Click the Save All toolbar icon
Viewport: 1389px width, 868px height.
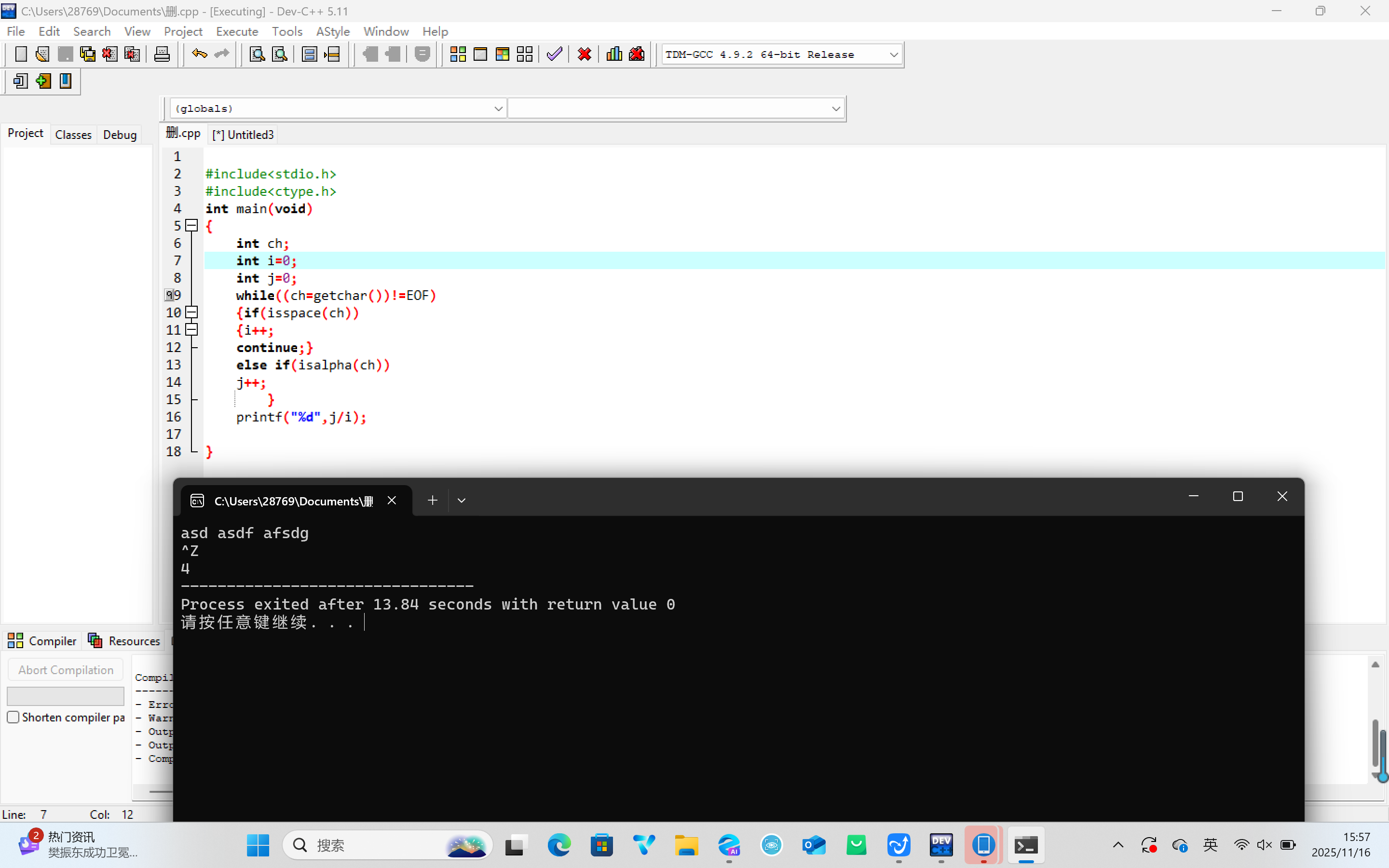[x=87, y=54]
